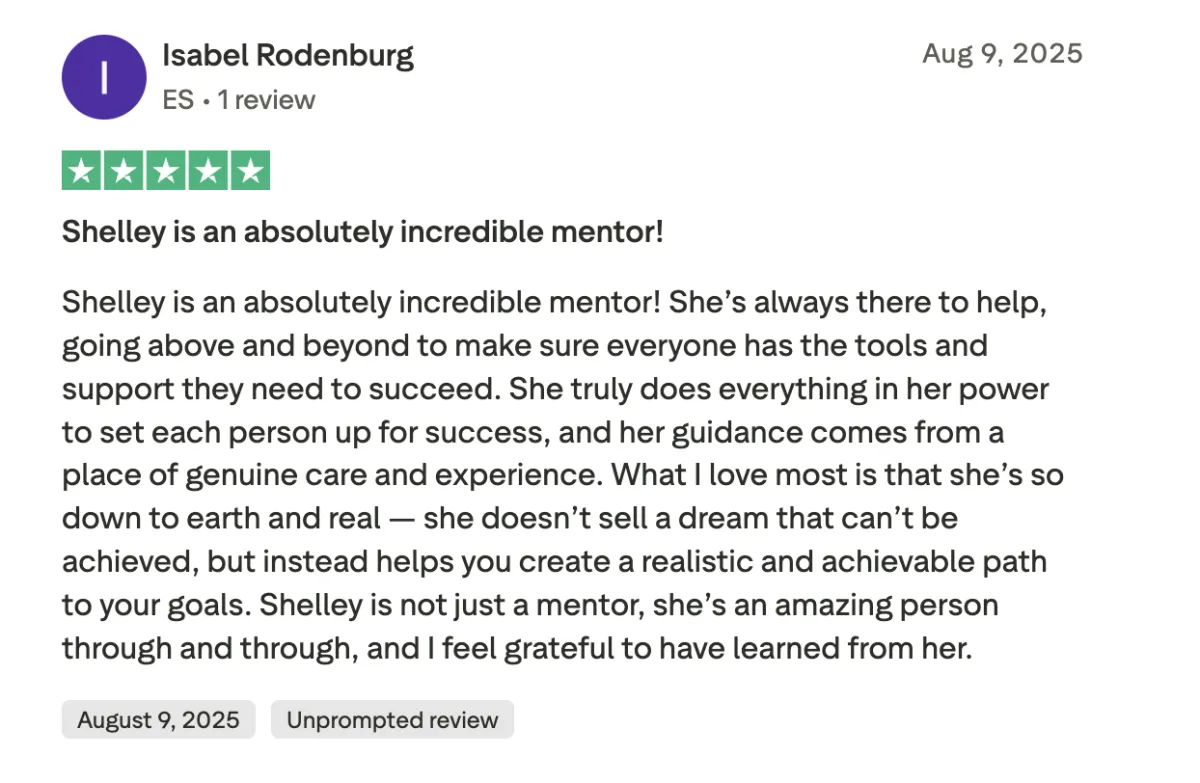Viewport: 1200px width, 783px height.
Task: Click the review line starting "Shelley is an absolutely"
Action: tap(554, 302)
